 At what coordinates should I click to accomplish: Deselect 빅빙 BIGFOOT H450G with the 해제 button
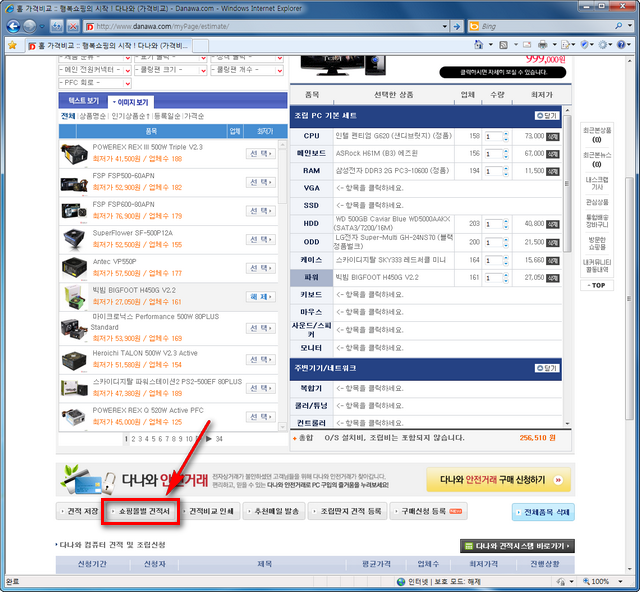(x=261, y=297)
